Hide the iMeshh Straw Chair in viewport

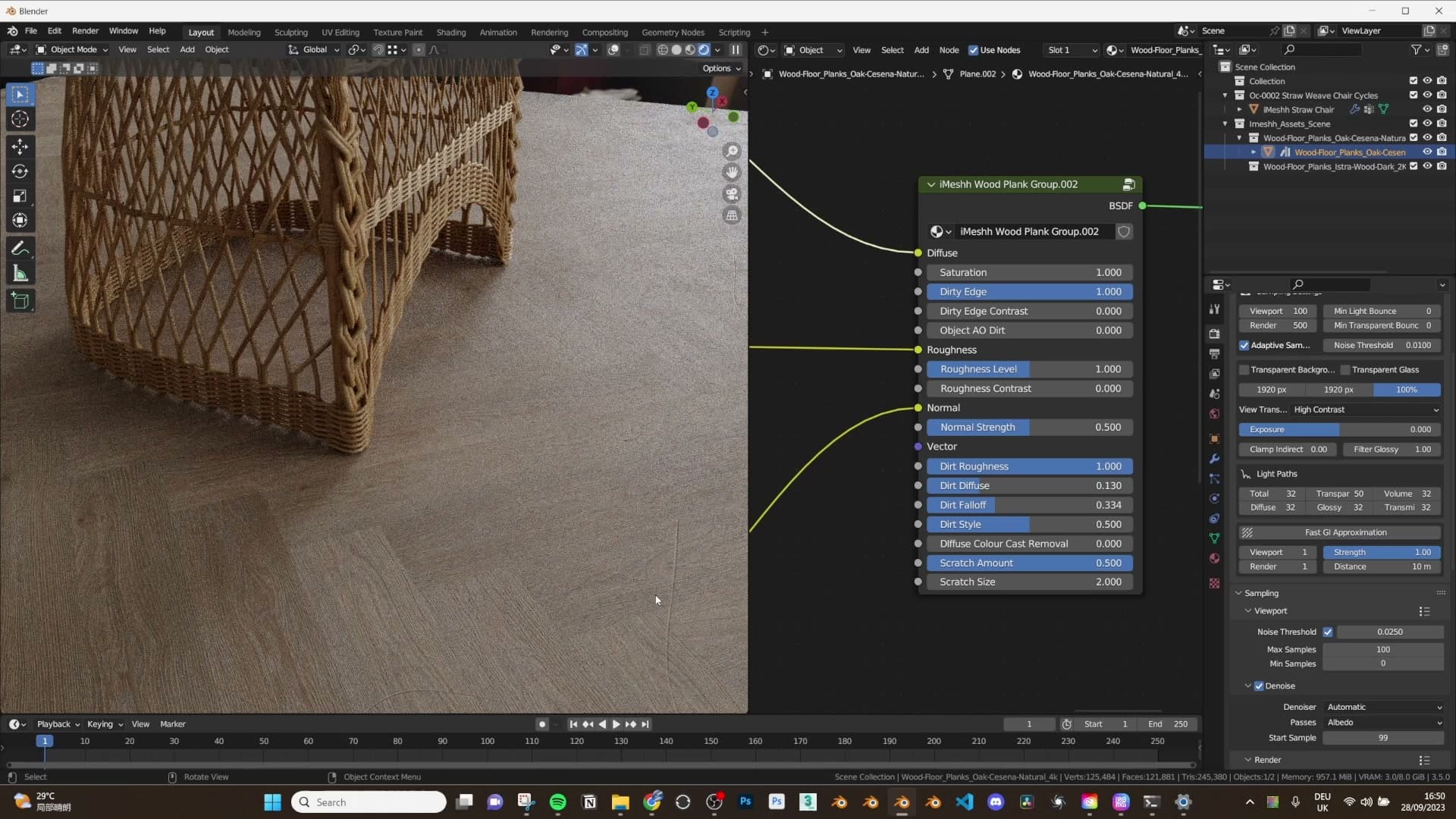point(1427,109)
